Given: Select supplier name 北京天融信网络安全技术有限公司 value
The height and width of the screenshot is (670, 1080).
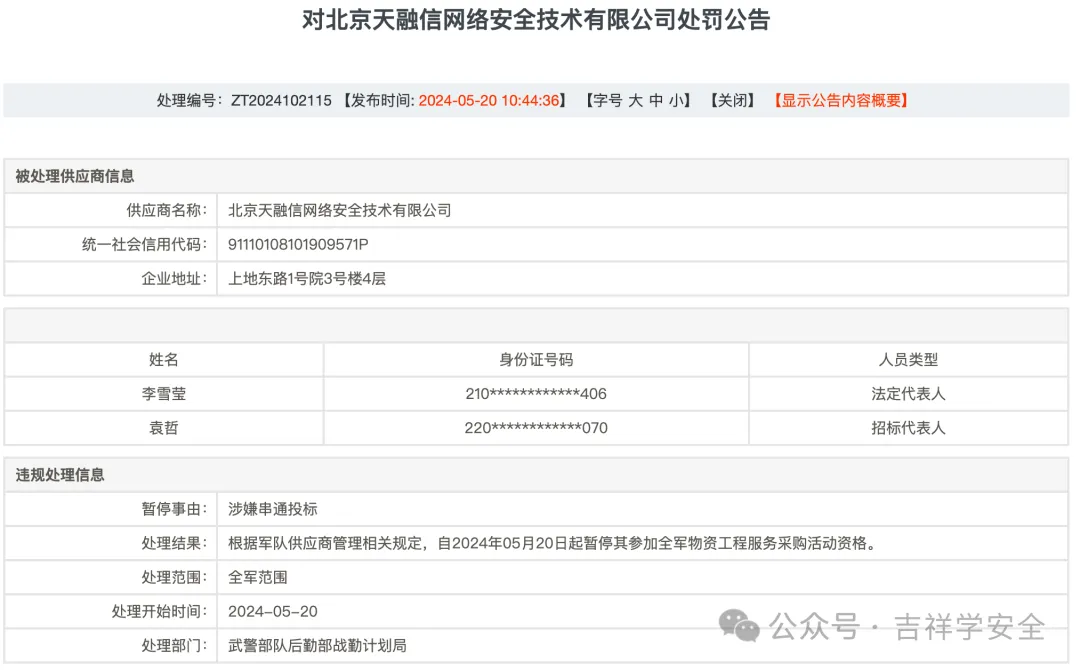Looking at the screenshot, I should pos(340,211).
